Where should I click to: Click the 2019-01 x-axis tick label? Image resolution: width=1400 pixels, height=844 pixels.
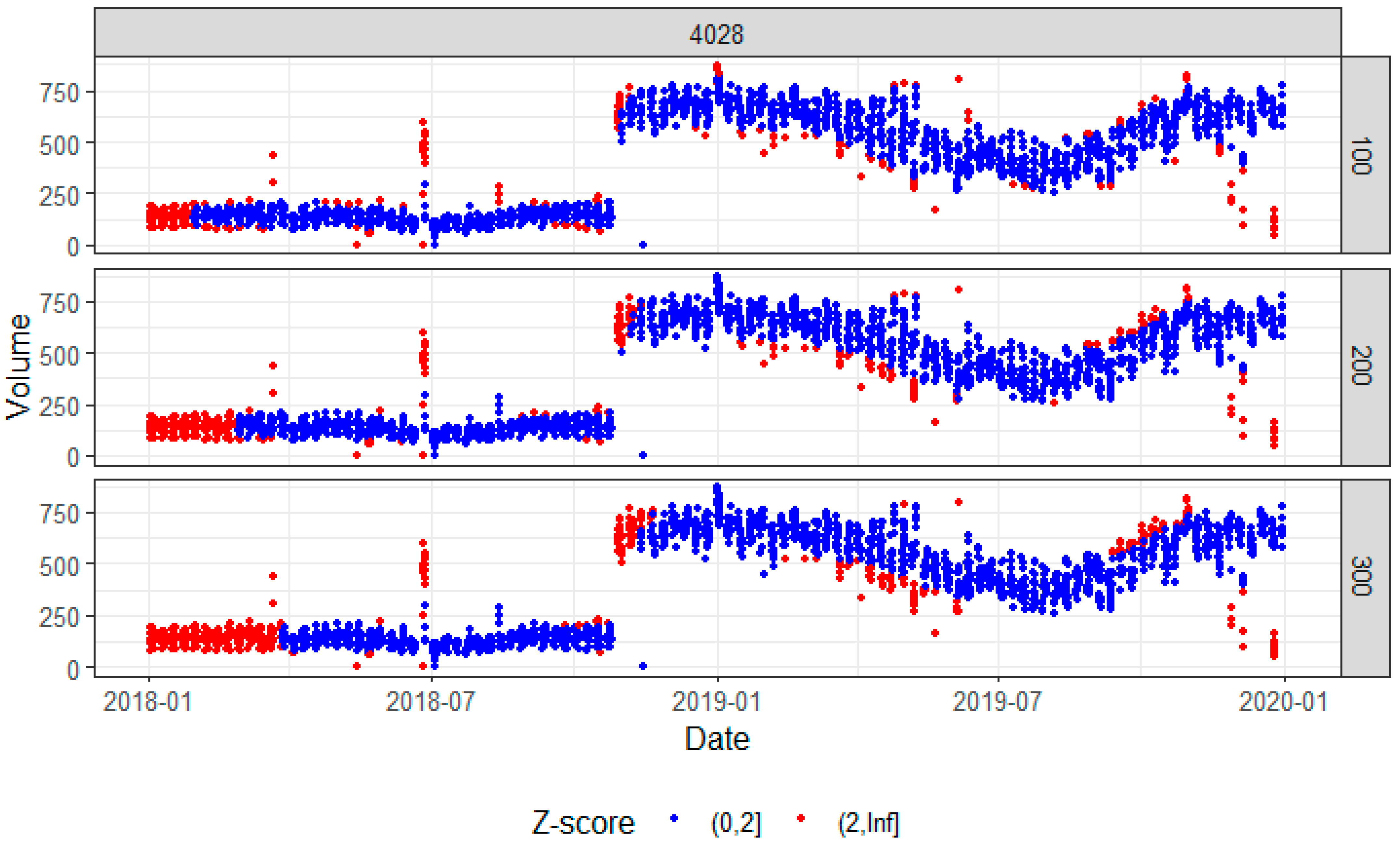[717, 702]
